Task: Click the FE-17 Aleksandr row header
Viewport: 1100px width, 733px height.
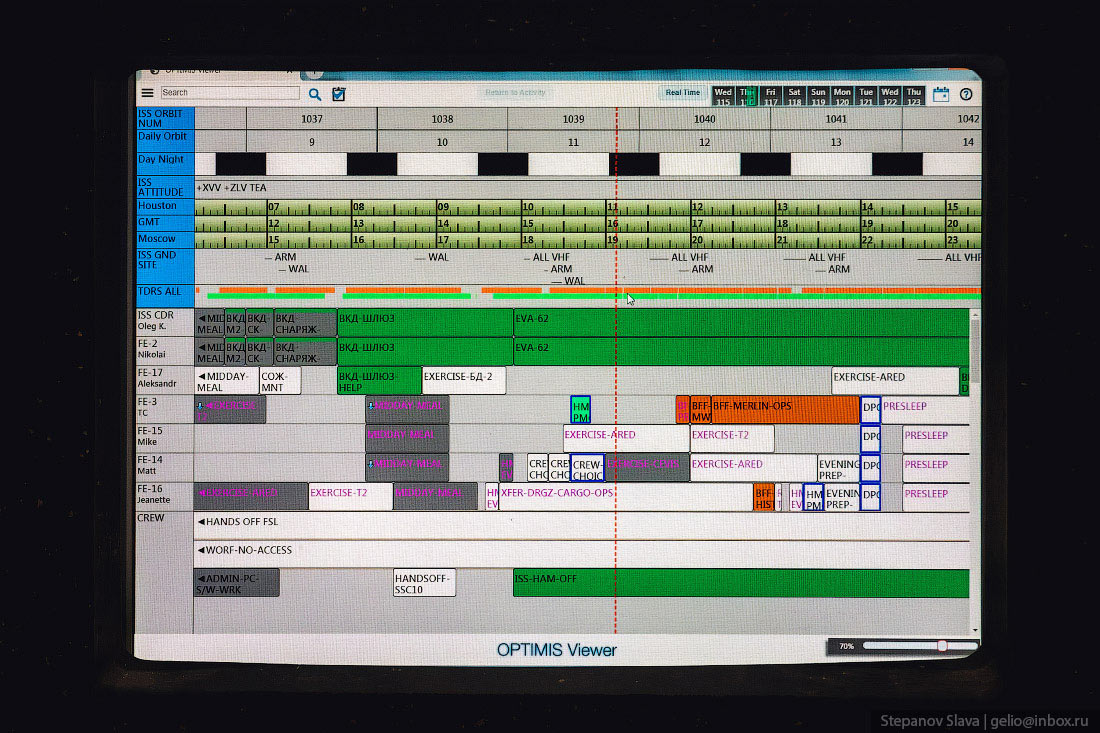Action: point(165,380)
